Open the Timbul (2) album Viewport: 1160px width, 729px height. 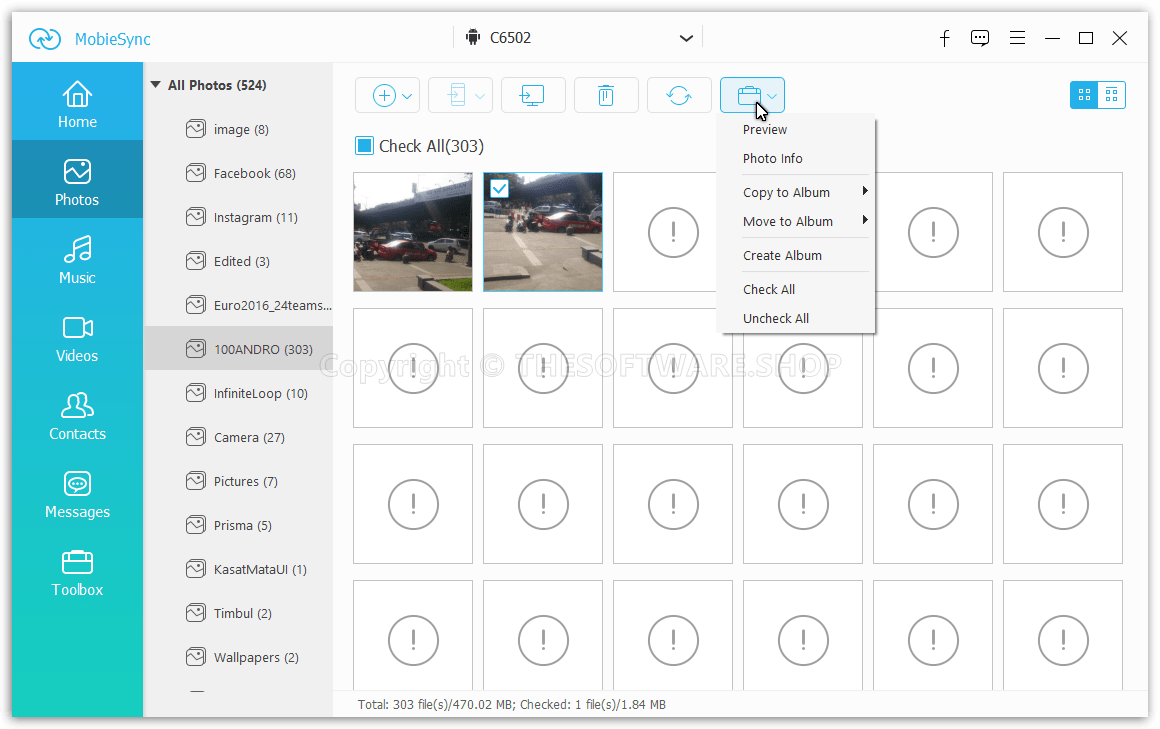pos(238,614)
